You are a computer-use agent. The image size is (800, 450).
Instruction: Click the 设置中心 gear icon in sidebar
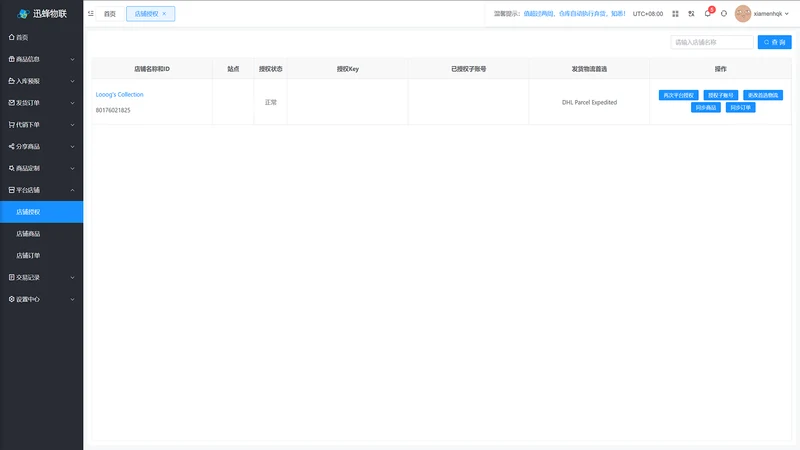click(x=12, y=299)
